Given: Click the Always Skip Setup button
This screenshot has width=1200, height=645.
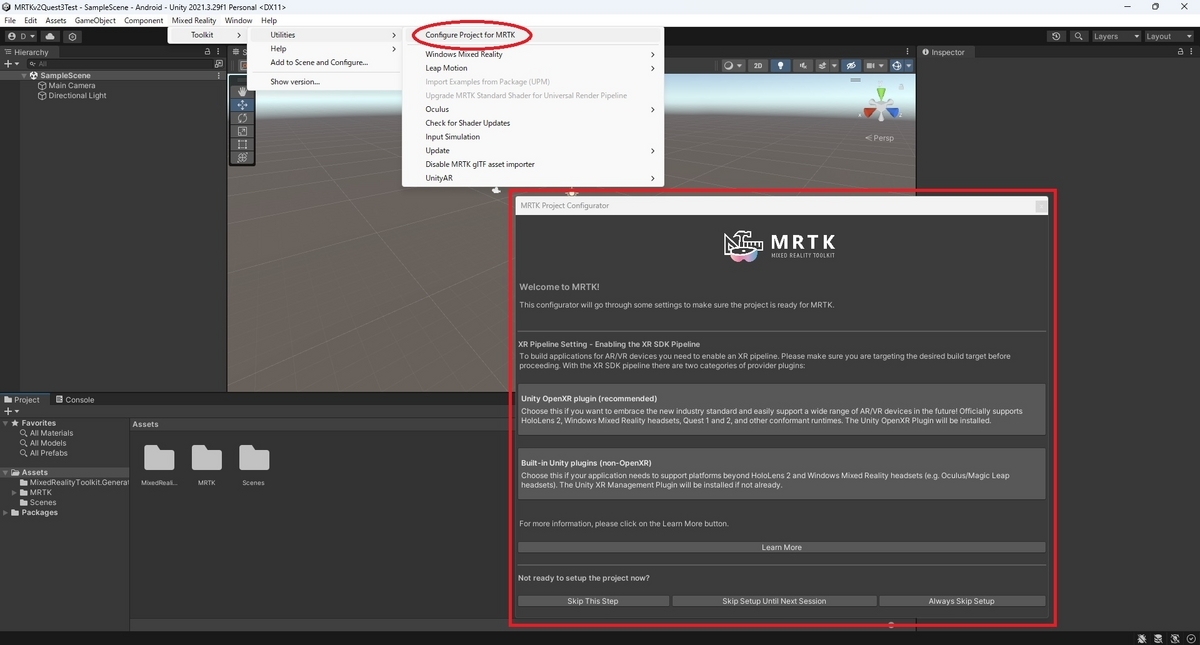Looking at the screenshot, I should tap(961, 600).
